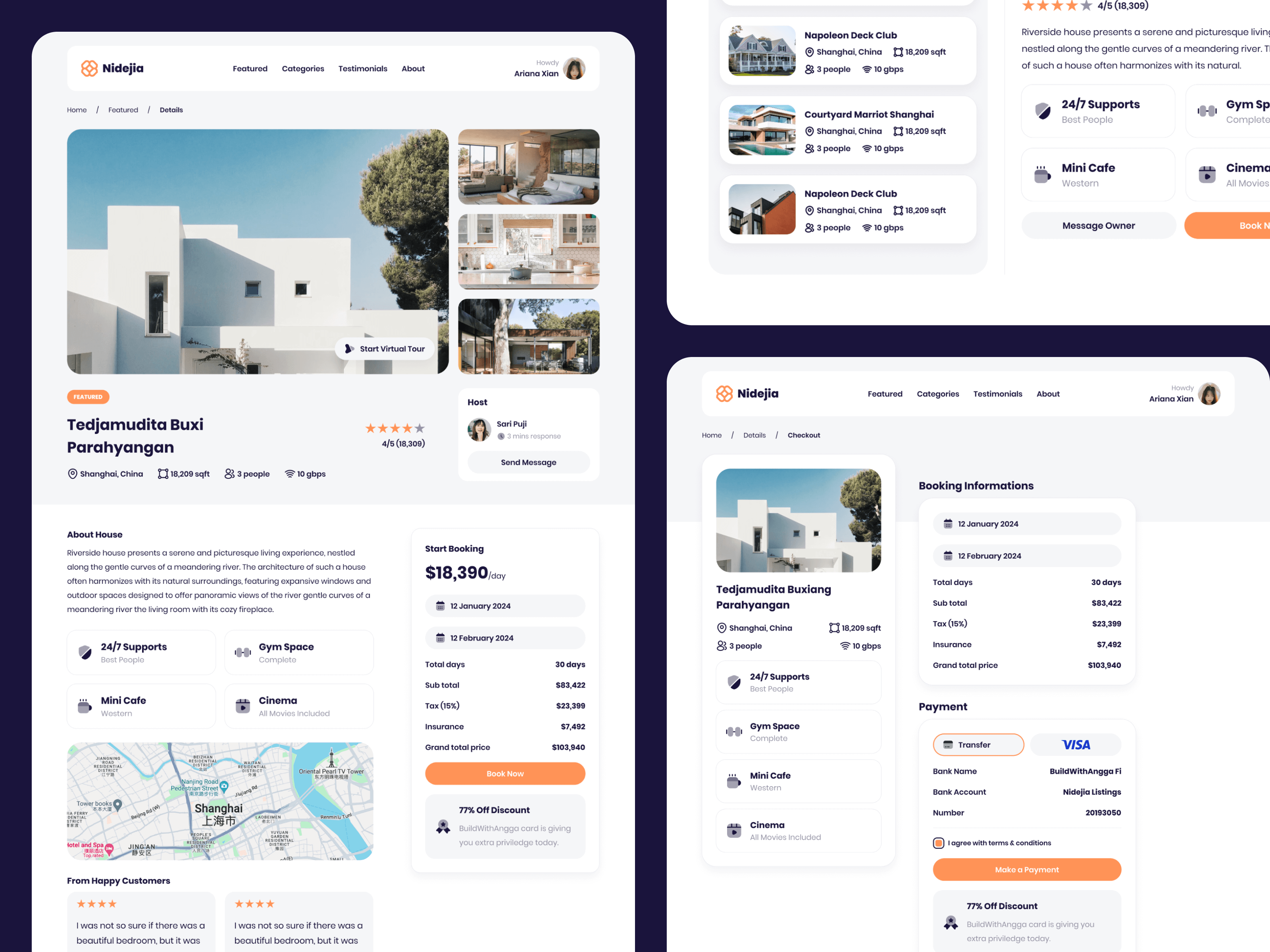Screen dimensions: 1270x952
Task: Open checkout 12 February 2024 date field
Action: (1027, 556)
